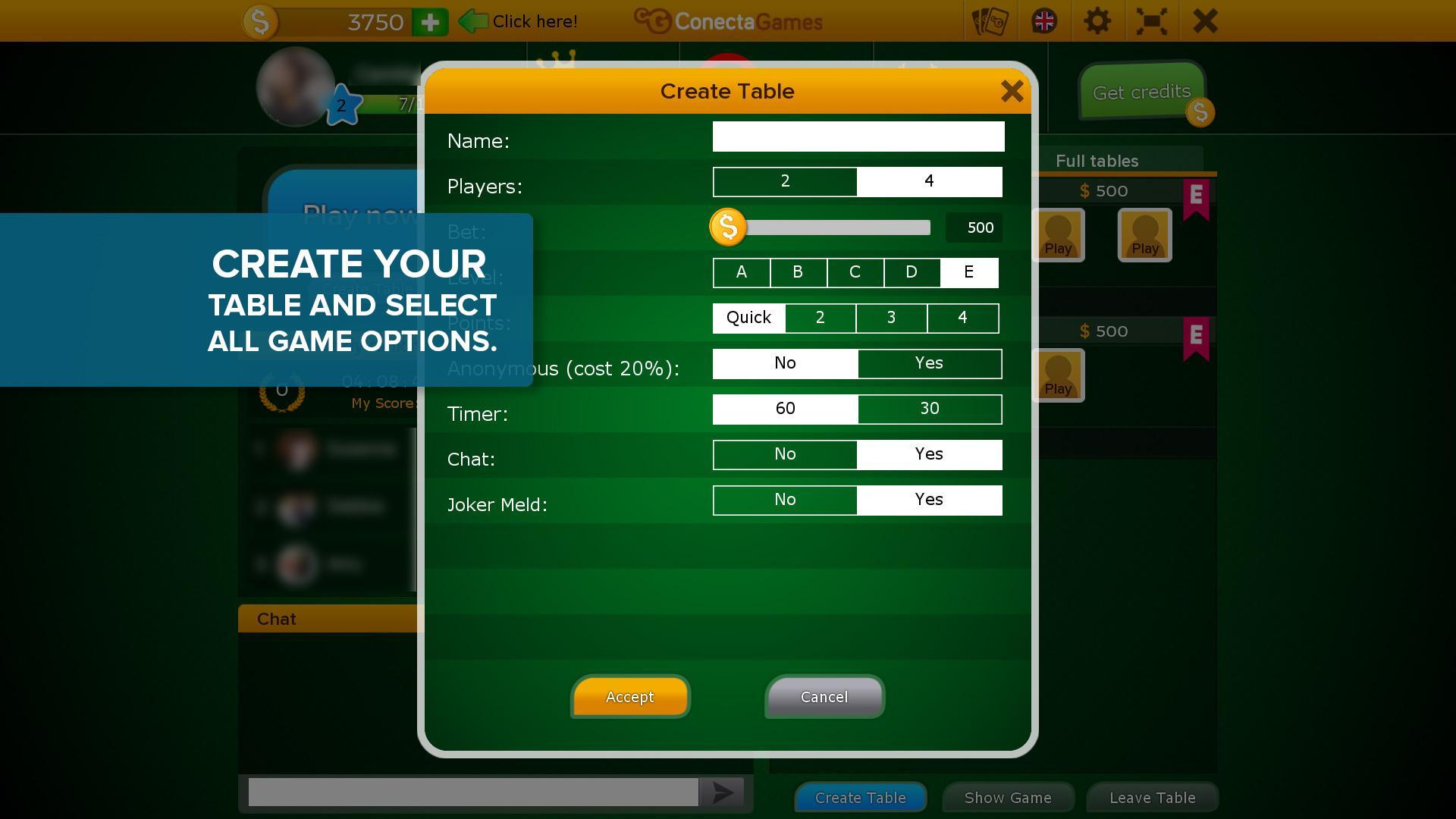Click the Cancel button

click(824, 697)
